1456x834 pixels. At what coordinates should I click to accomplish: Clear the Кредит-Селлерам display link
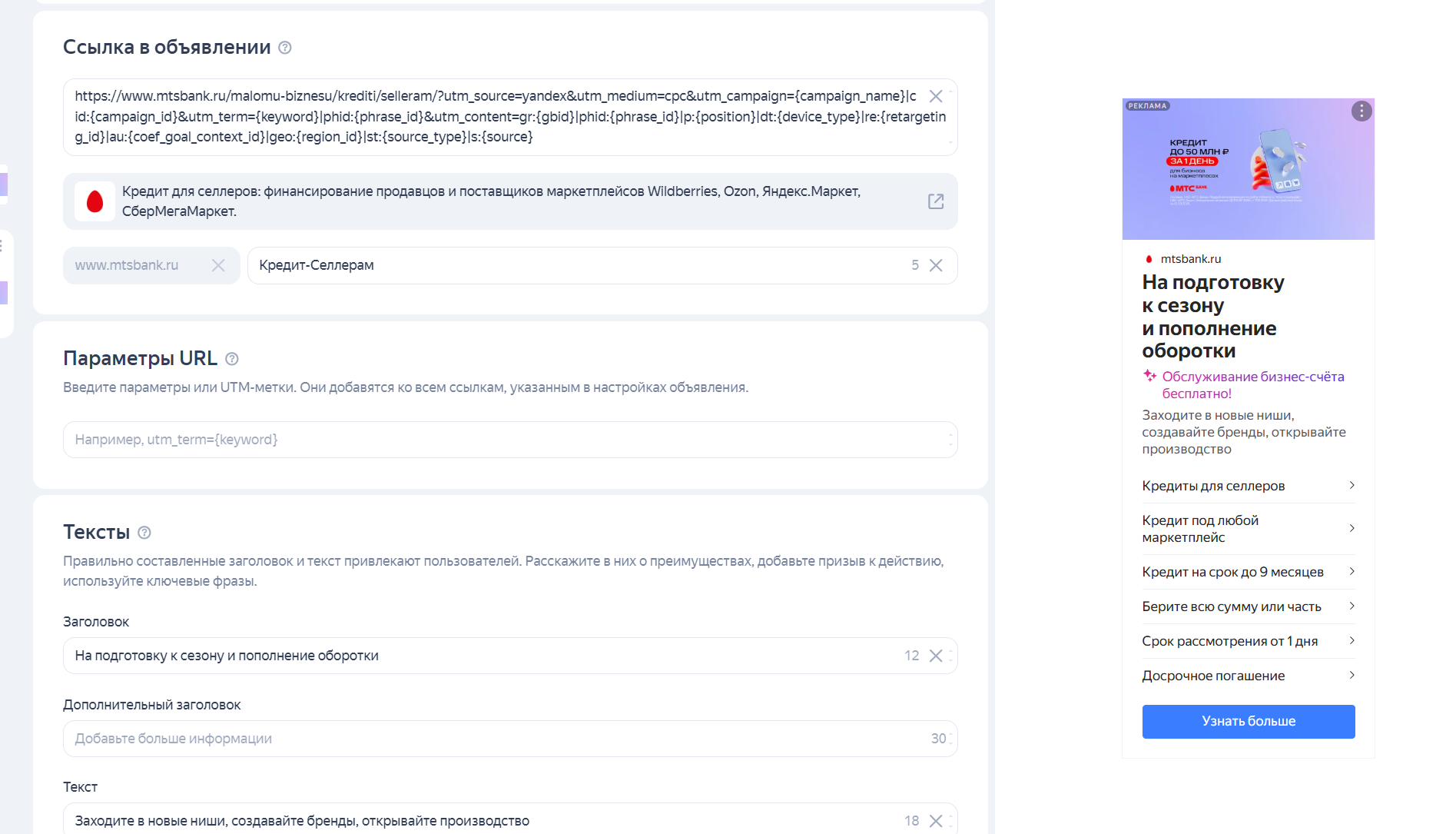(x=936, y=265)
